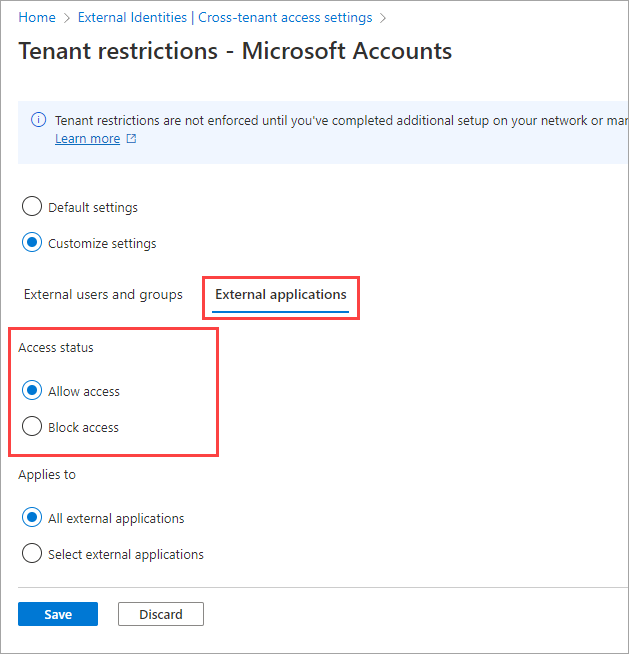This screenshot has height=654, width=629.
Task: Save the tenant restriction settings
Action: (58, 614)
